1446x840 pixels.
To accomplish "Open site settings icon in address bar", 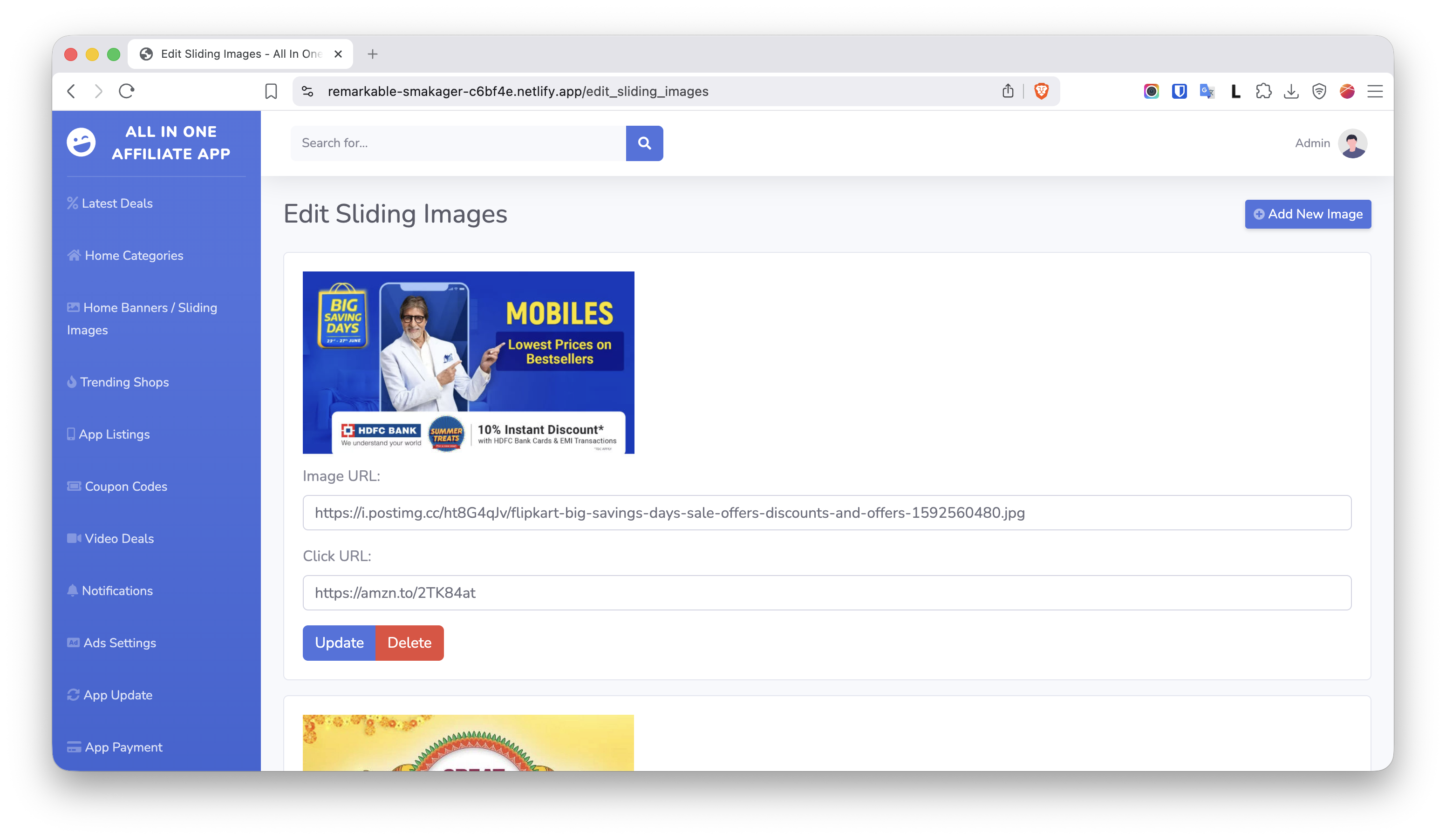I will (307, 91).
